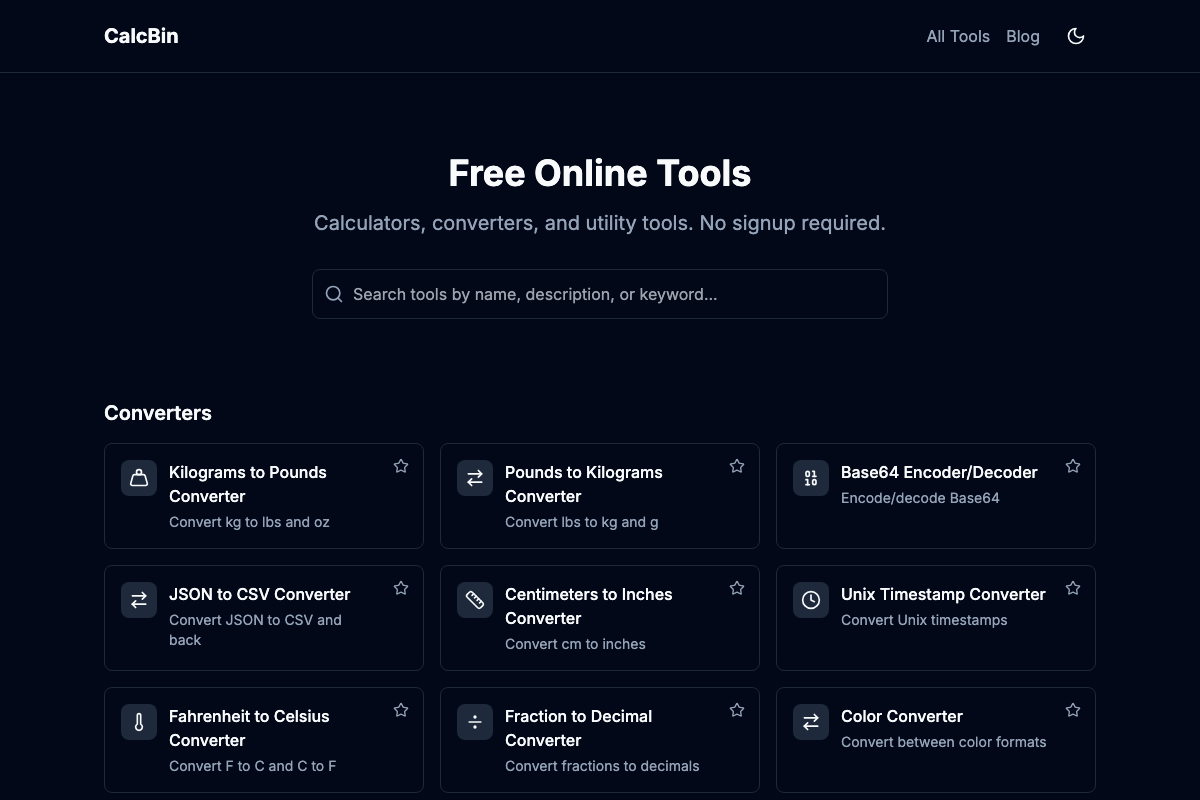
Task: Click the arrows icon on JSON to CSV Converter
Action: coord(138,600)
